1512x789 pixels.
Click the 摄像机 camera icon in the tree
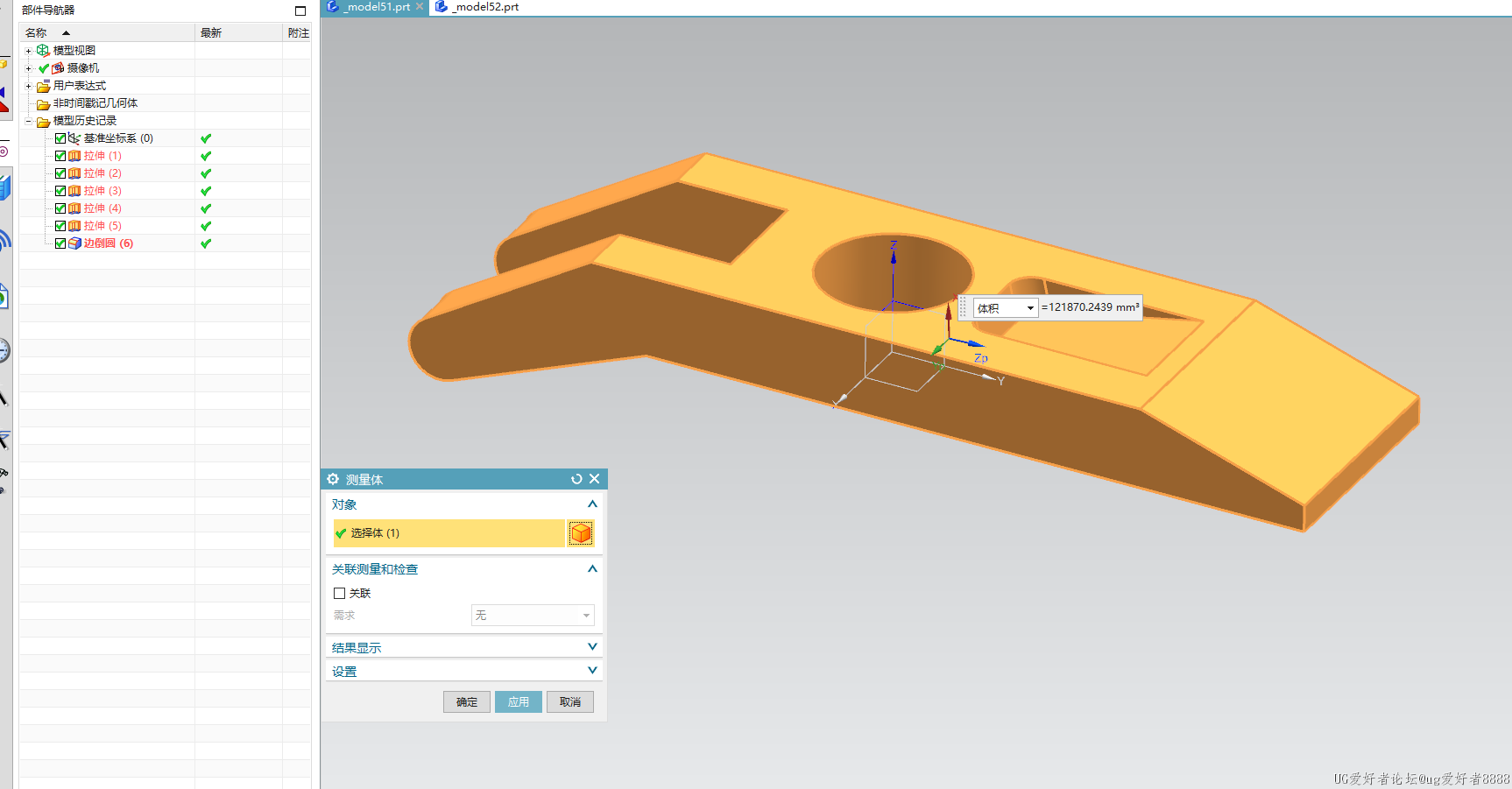[58, 68]
